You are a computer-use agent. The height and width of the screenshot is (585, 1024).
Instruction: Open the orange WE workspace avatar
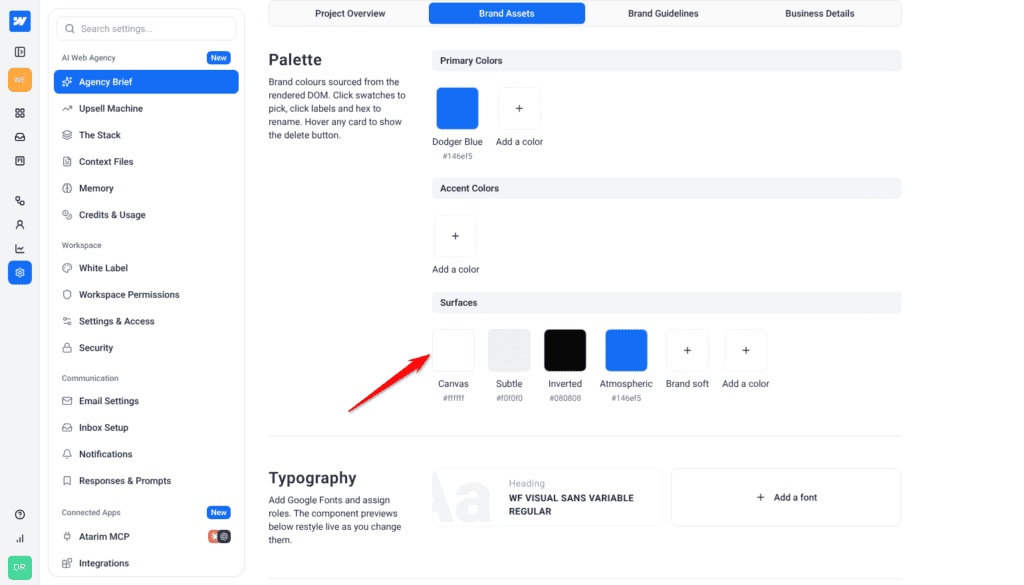pos(20,80)
